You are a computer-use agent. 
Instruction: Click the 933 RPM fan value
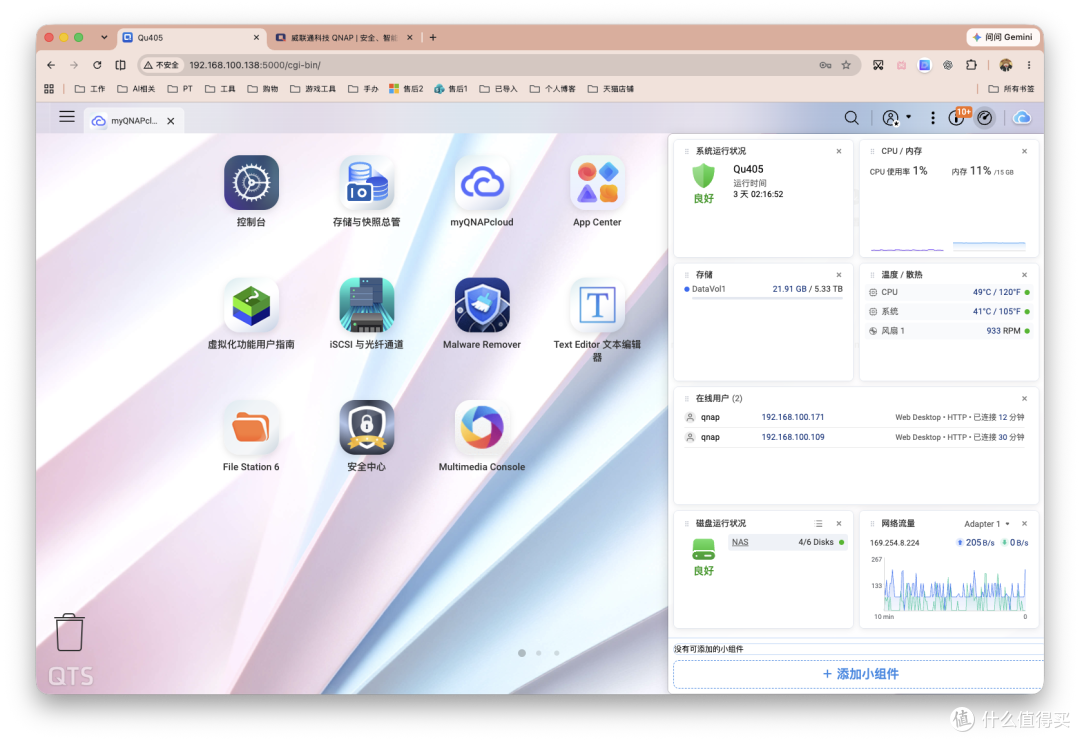coord(1003,331)
